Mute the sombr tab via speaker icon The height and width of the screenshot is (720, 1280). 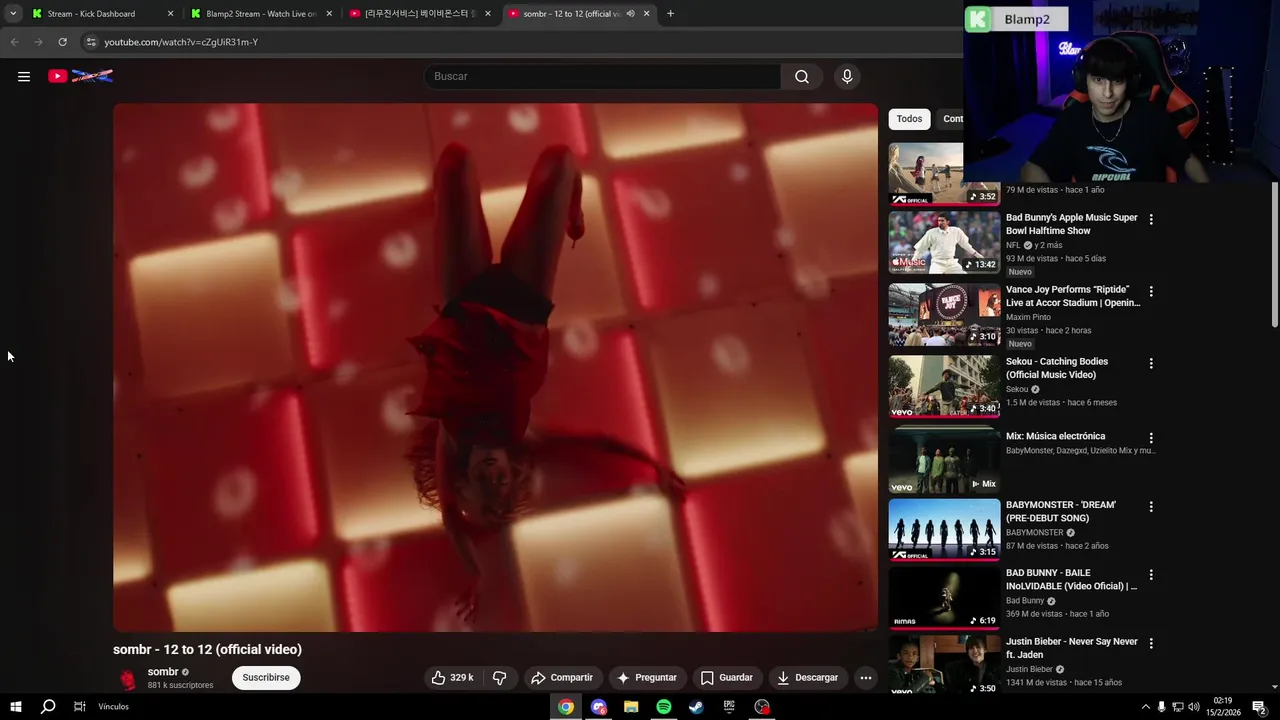pyautogui.click(x=630, y=13)
